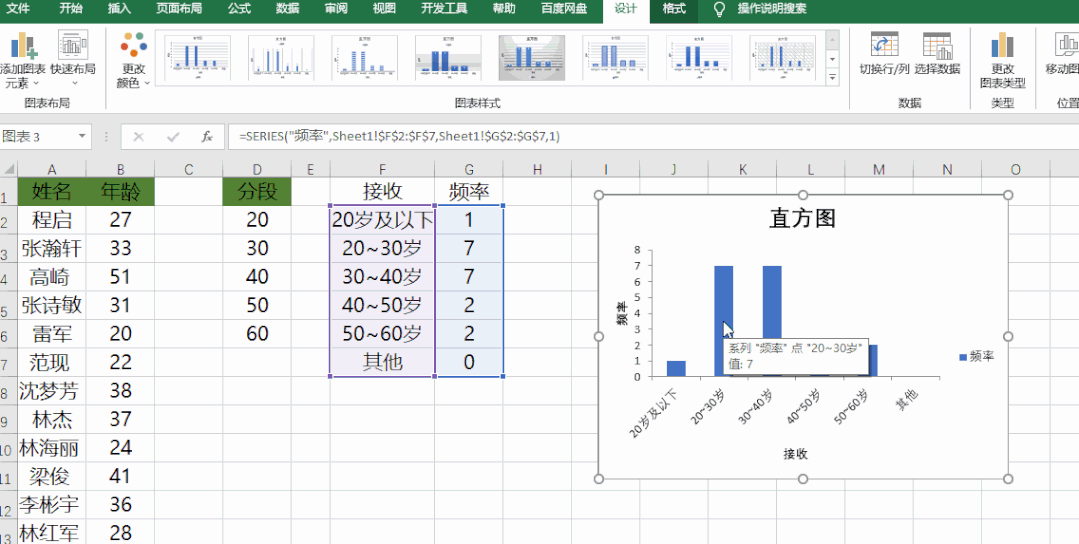Select the seventh chart style thumbnail
1079x544 pixels.
tap(698, 58)
